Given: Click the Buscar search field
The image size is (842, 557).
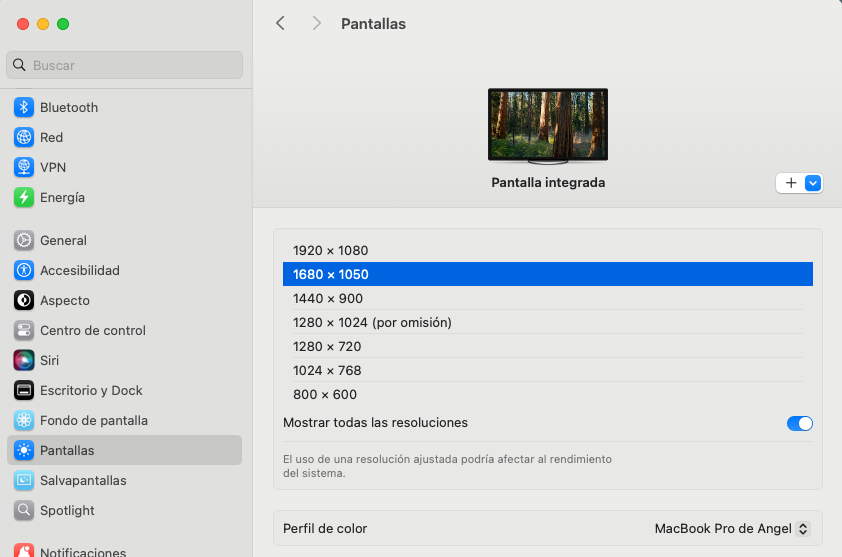Looking at the screenshot, I should click(125, 65).
